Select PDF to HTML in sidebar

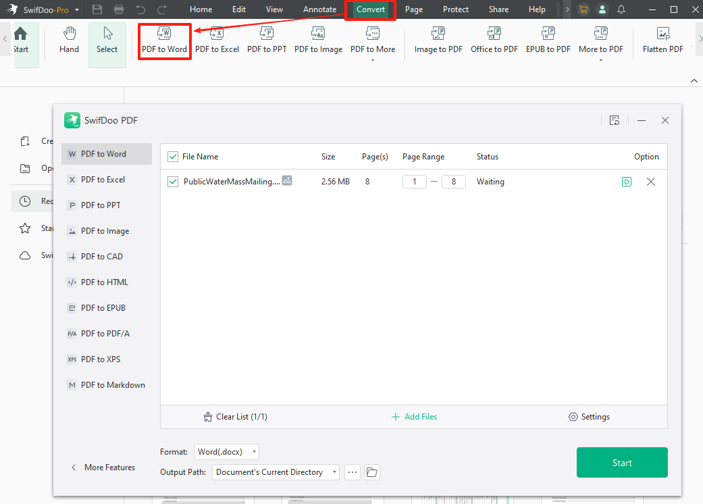(107, 282)
